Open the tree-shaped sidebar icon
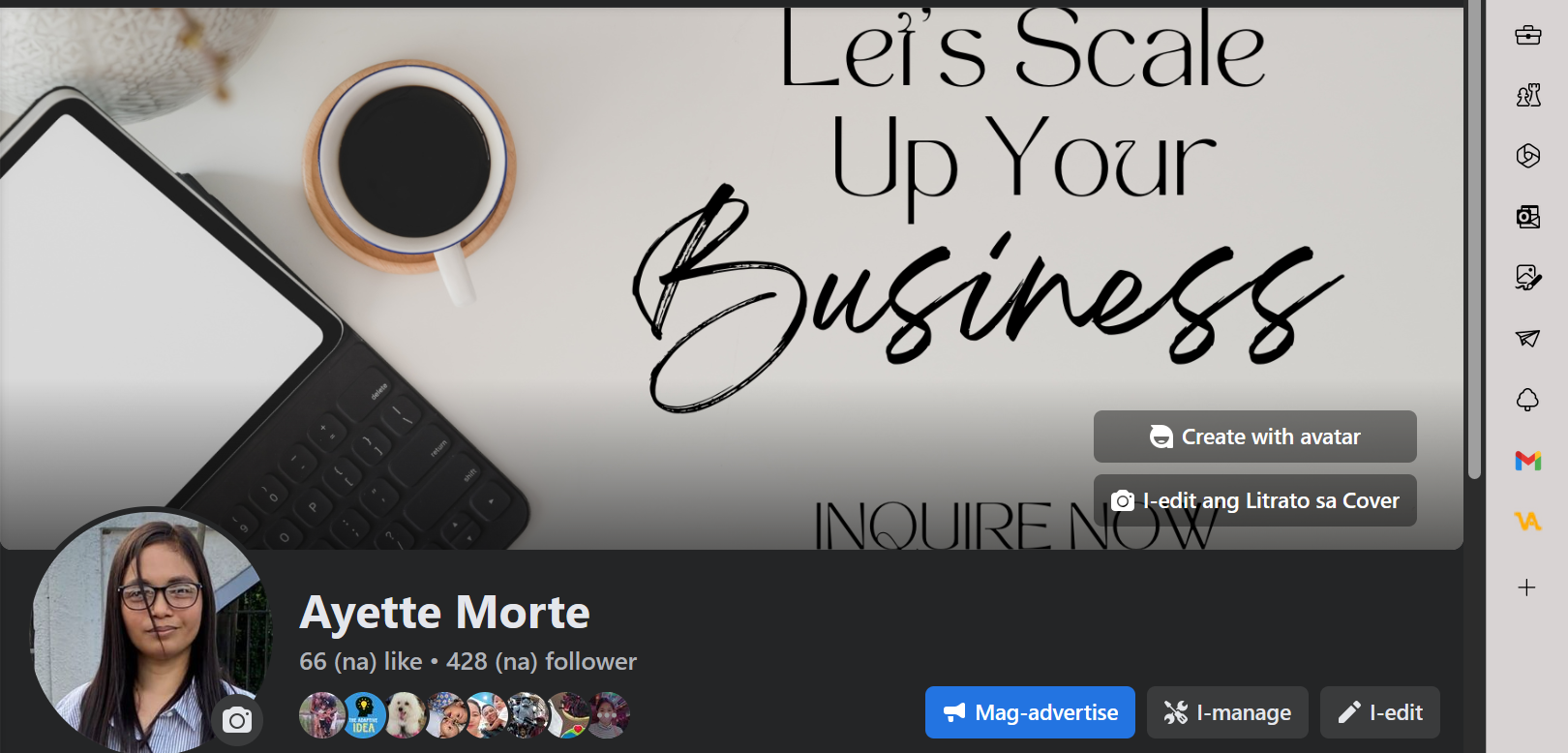Viewport: 1568px width, 753px height. (x=1527, y=400)
